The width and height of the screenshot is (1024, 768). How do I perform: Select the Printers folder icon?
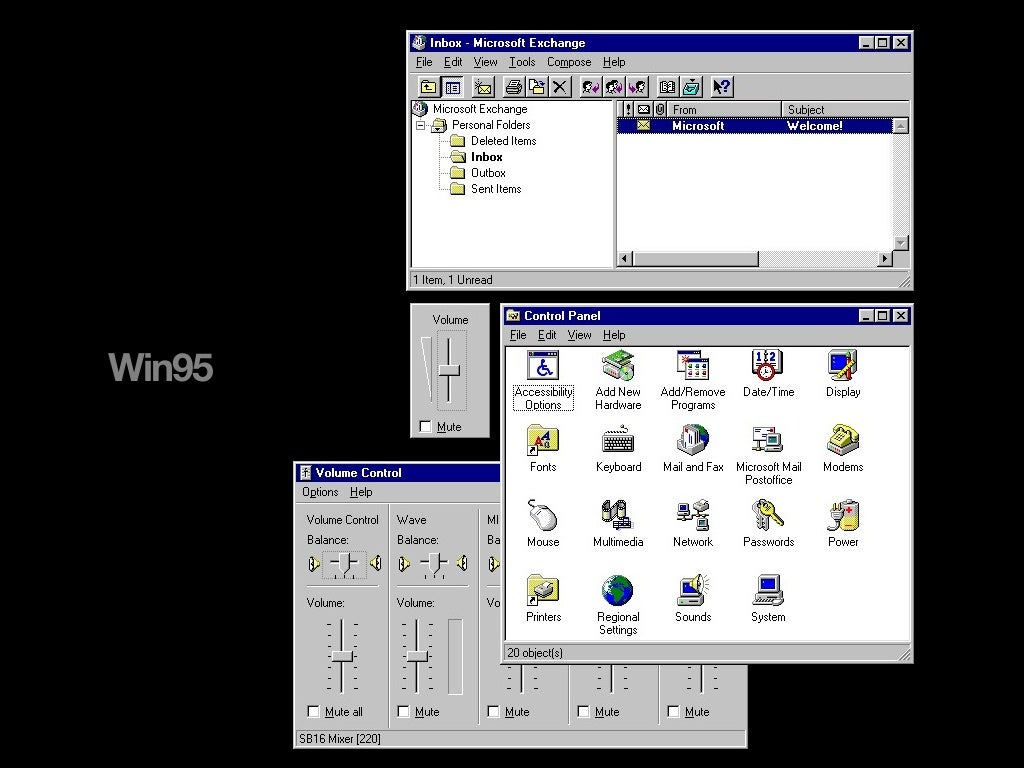pos(543,599)
